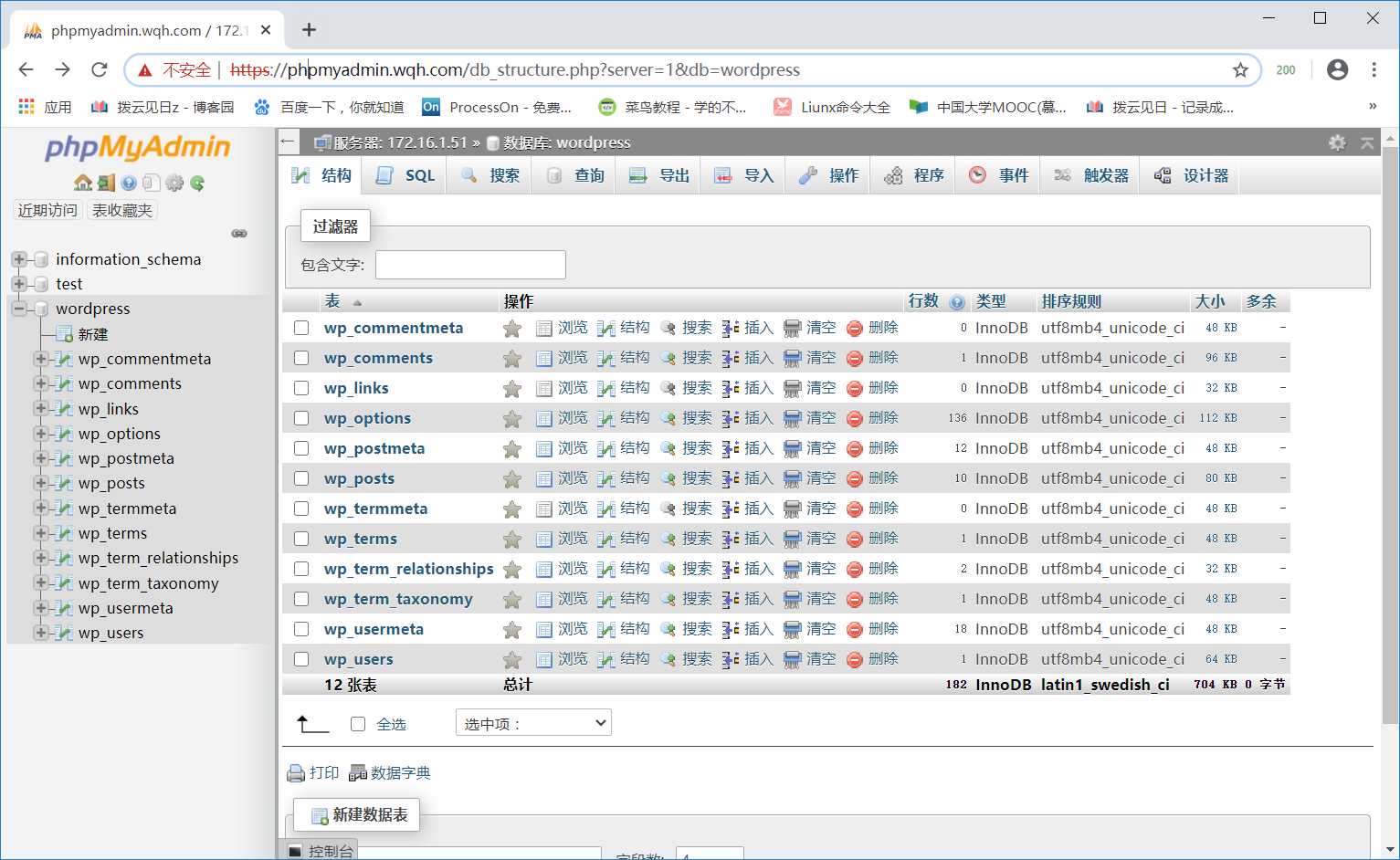Sort by 表 column header
This screenshot has height=860, width=1400.
pyautogui.click(x=332, y=301)
